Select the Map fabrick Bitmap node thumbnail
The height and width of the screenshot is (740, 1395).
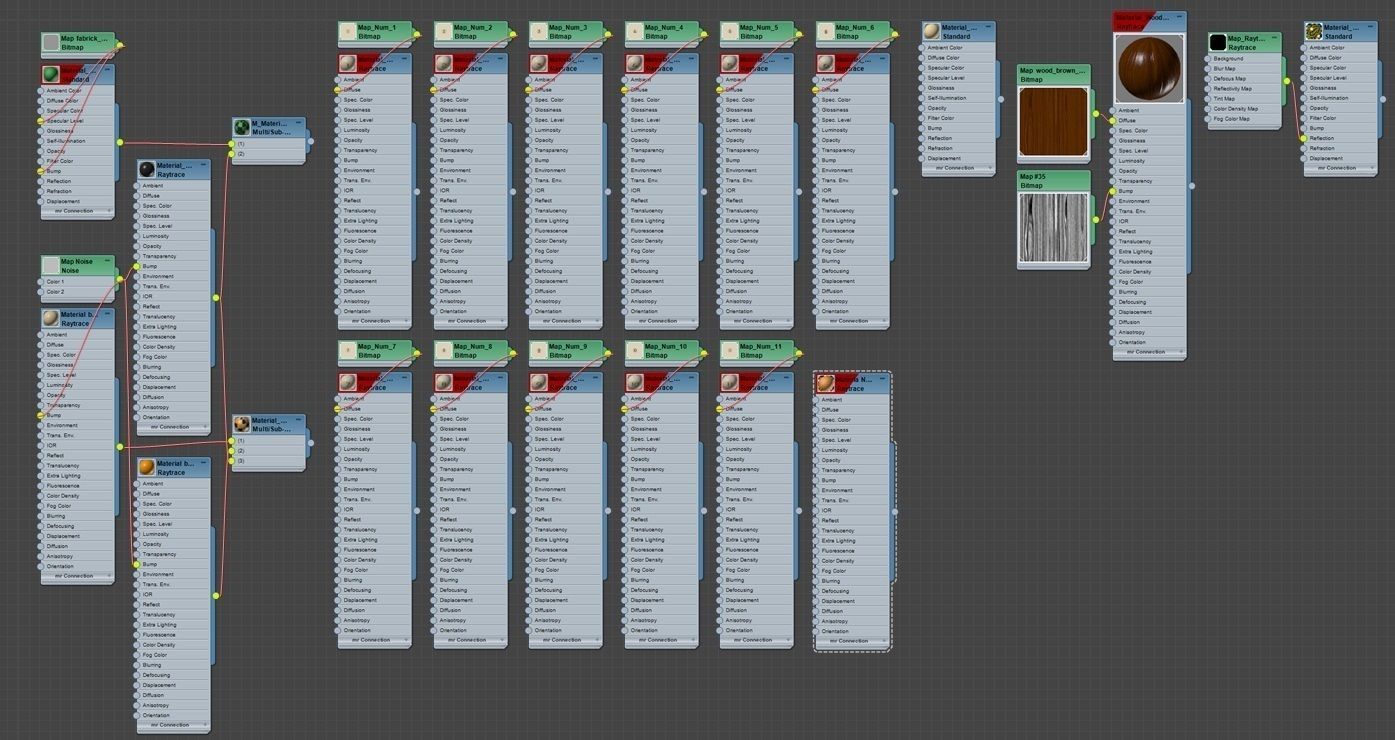(x=50, y=43)
